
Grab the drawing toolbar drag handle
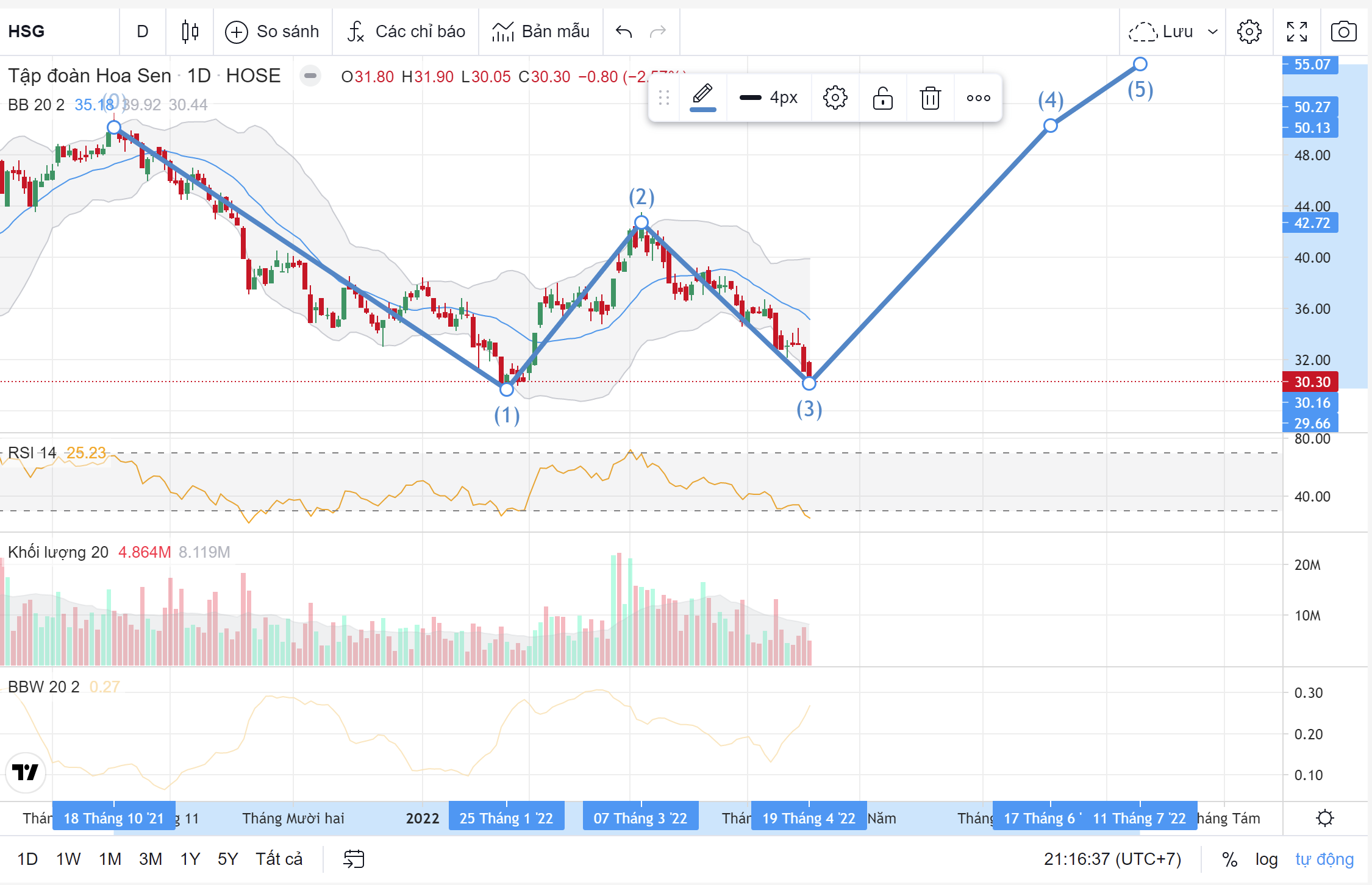click(x=664, y=98)
